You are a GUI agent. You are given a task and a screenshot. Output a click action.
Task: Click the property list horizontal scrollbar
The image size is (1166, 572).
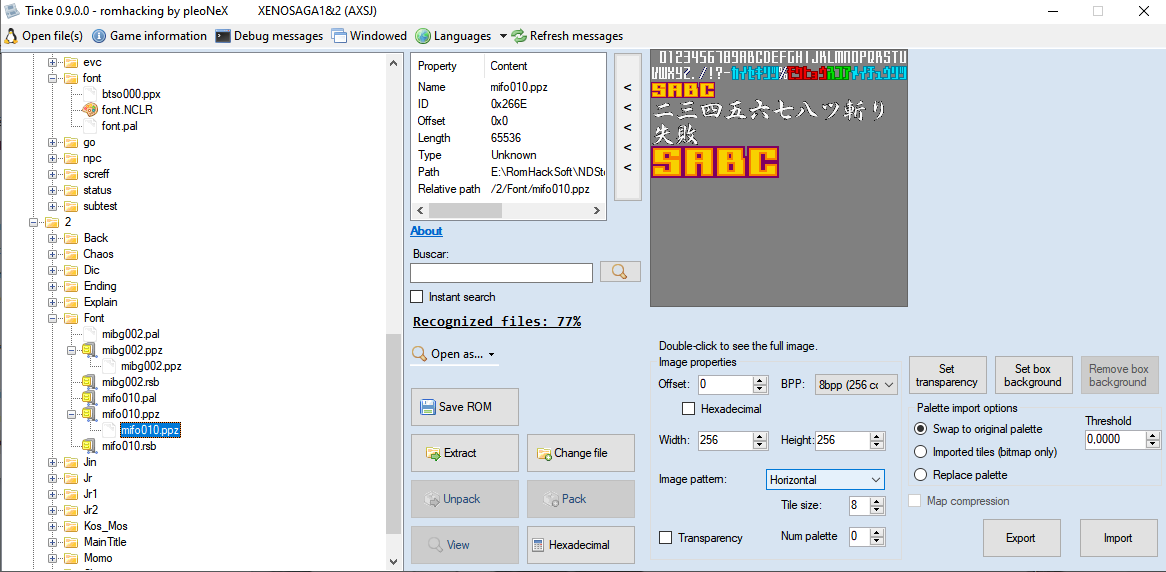tap(509, 211)
